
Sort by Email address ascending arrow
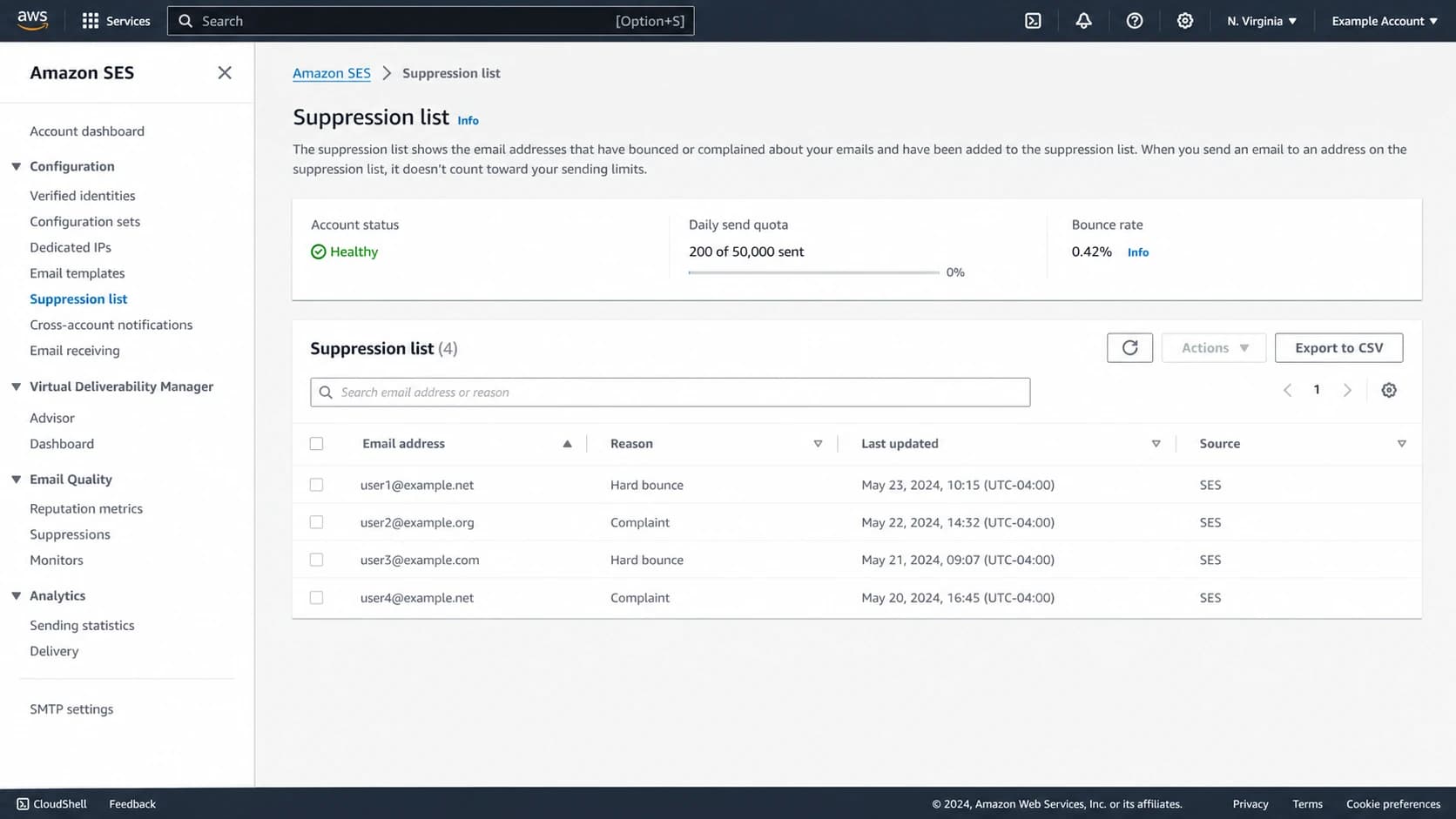tap(567, 444)
